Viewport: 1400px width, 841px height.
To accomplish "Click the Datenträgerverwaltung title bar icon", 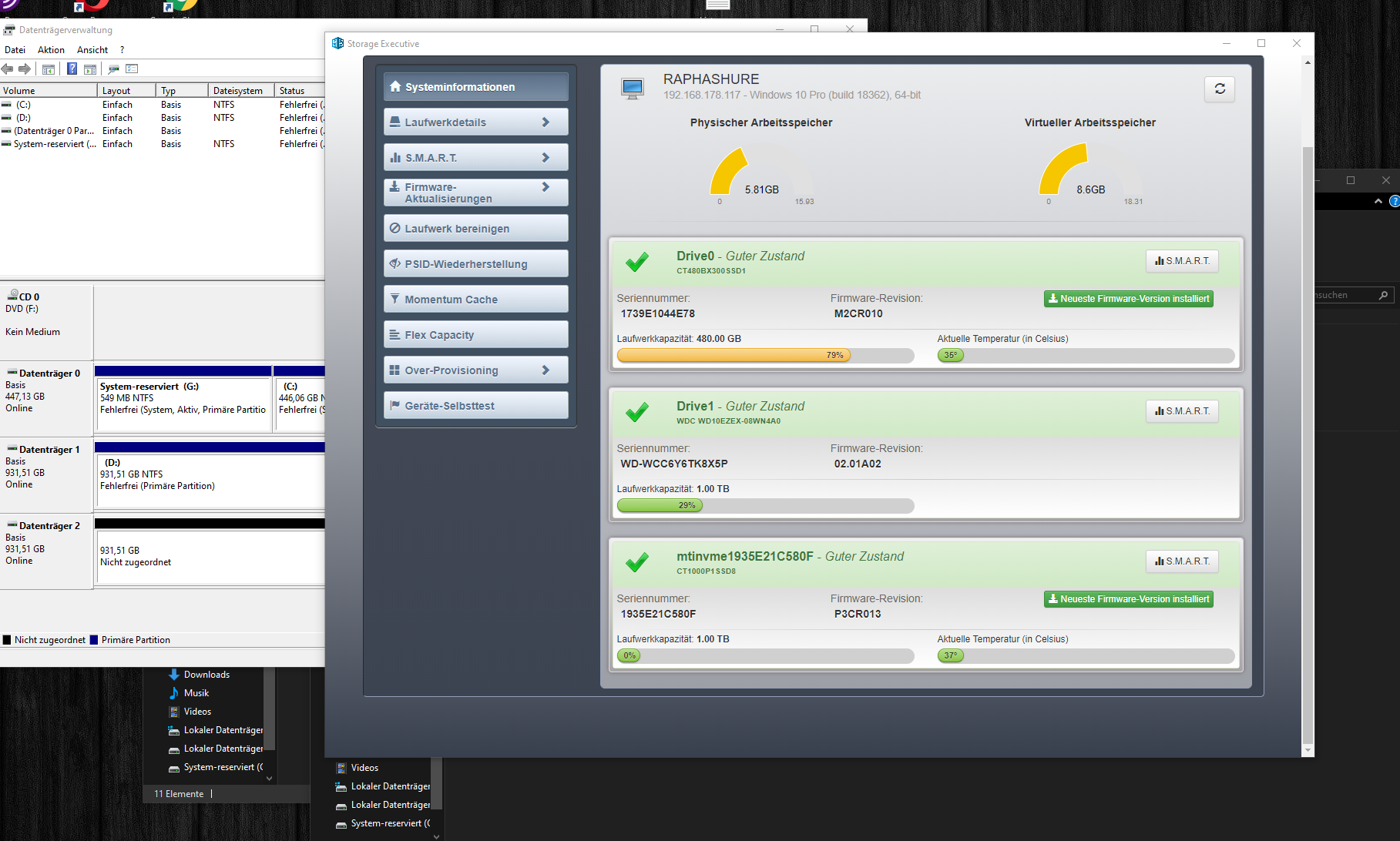I will tap(9, 30).
